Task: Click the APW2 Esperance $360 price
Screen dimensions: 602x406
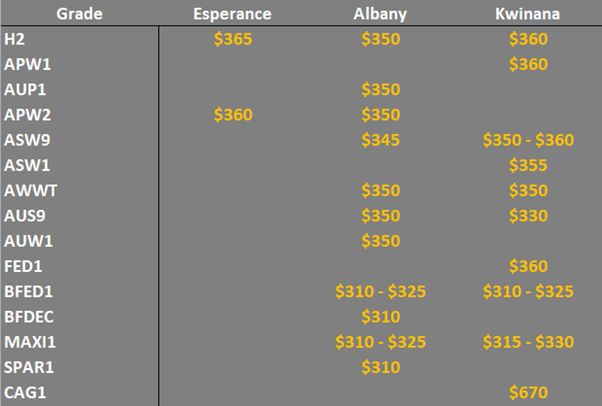Action: (x=233, y=115)
